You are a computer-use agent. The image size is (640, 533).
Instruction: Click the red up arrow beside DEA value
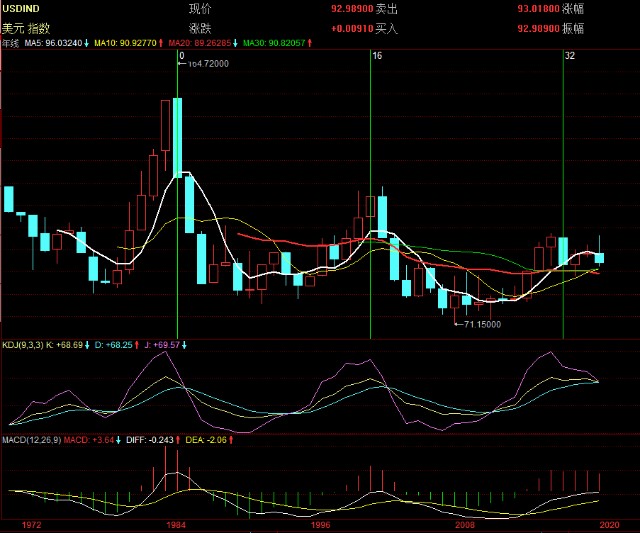(231, 440)
